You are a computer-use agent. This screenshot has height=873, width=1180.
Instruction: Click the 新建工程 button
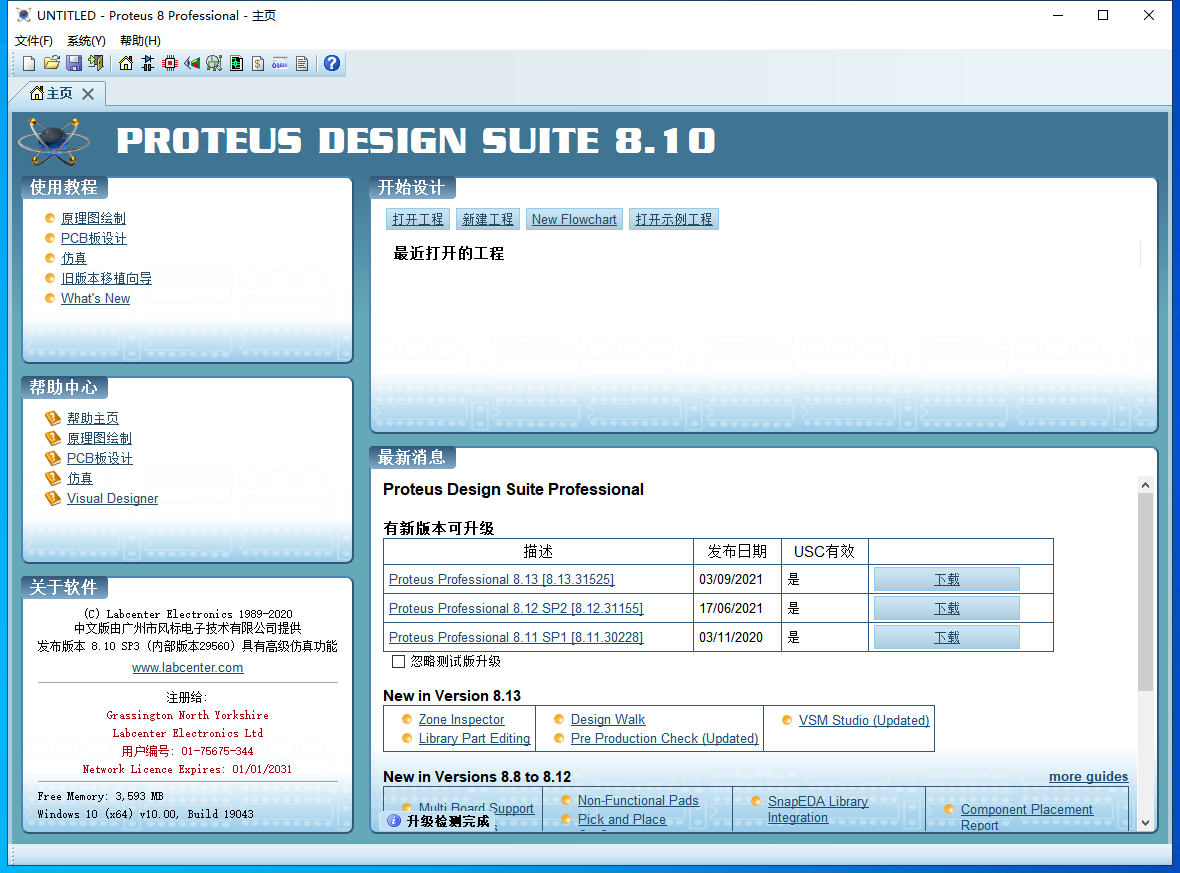point(487,220)
